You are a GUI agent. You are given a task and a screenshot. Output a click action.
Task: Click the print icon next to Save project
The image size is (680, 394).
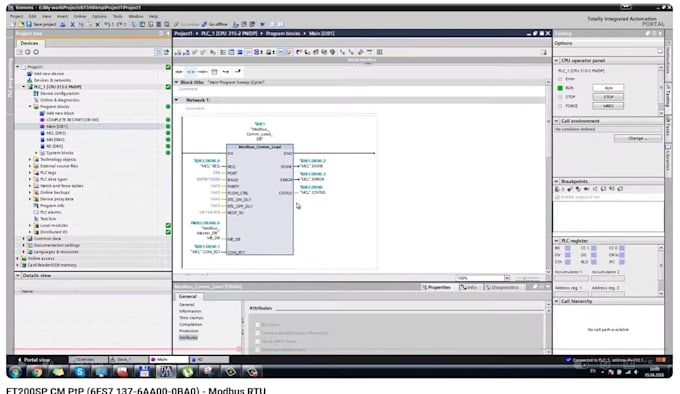coord(63,24)
